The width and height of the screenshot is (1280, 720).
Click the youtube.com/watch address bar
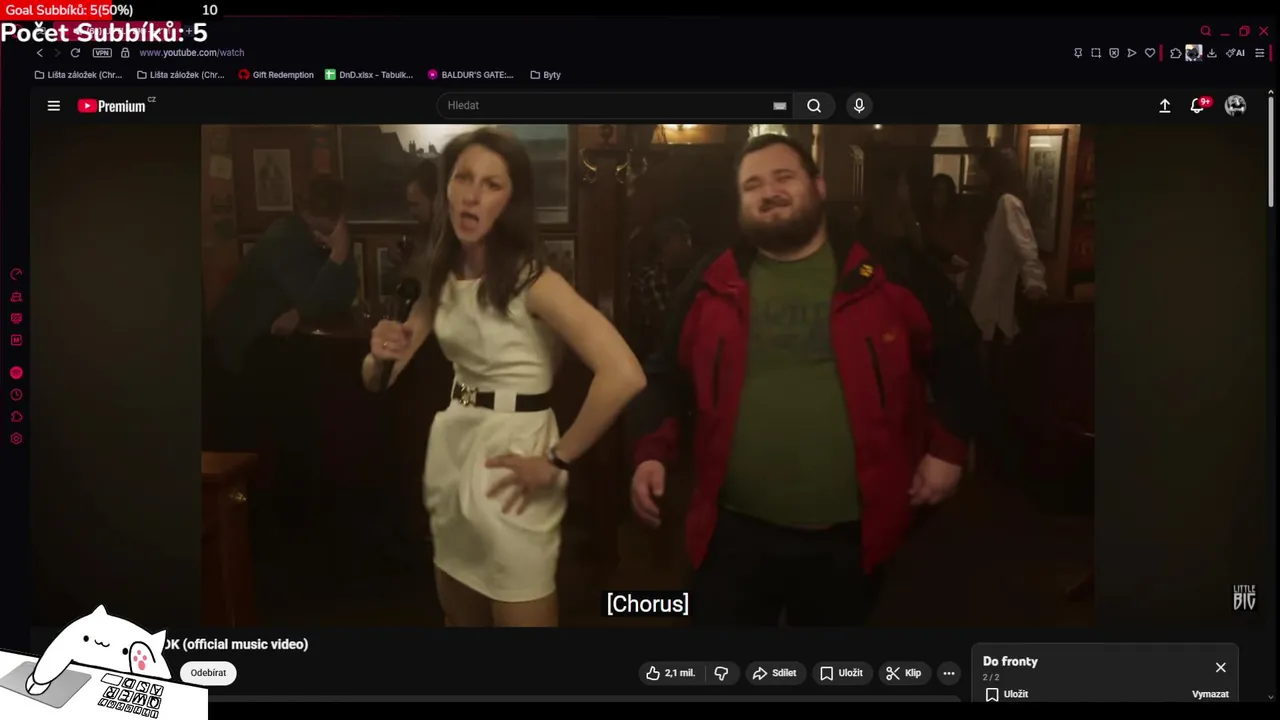click(x=192, y=53)
